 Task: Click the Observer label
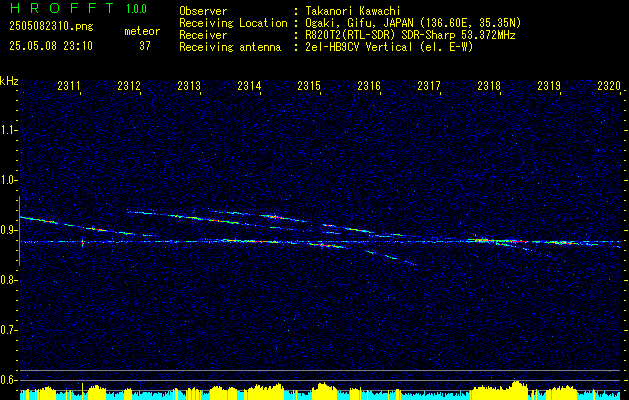coord(203,11)
